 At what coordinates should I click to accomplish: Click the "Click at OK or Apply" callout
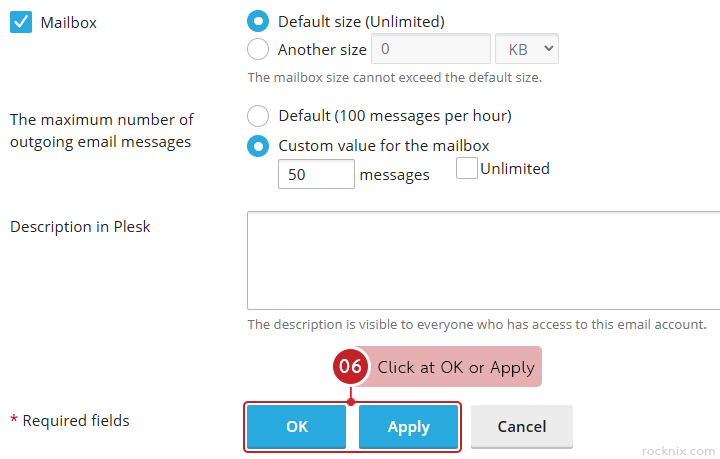pos(456,367)
